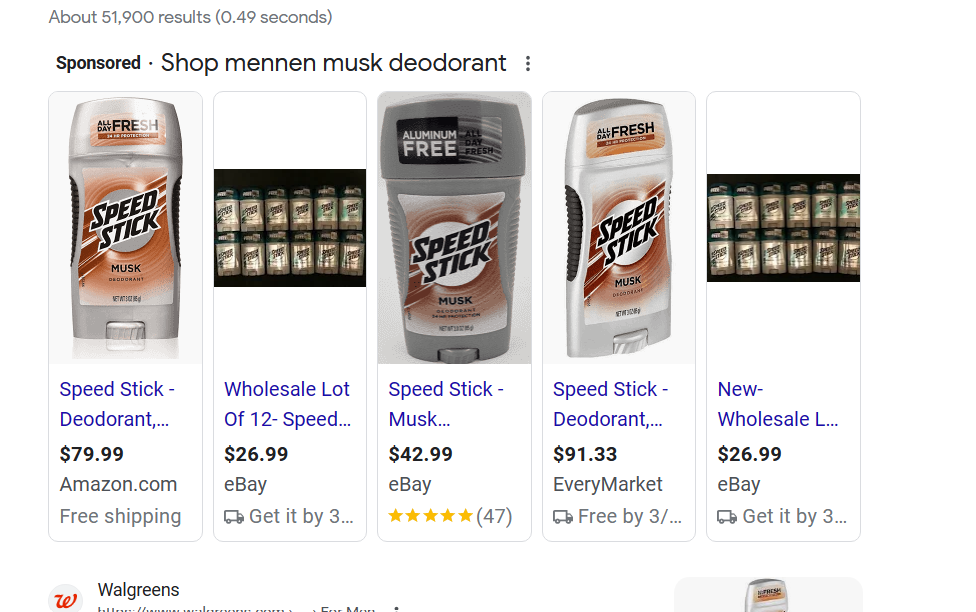
Task: Click the Amazon.com seller name
Action: click(x=118, y=485)
